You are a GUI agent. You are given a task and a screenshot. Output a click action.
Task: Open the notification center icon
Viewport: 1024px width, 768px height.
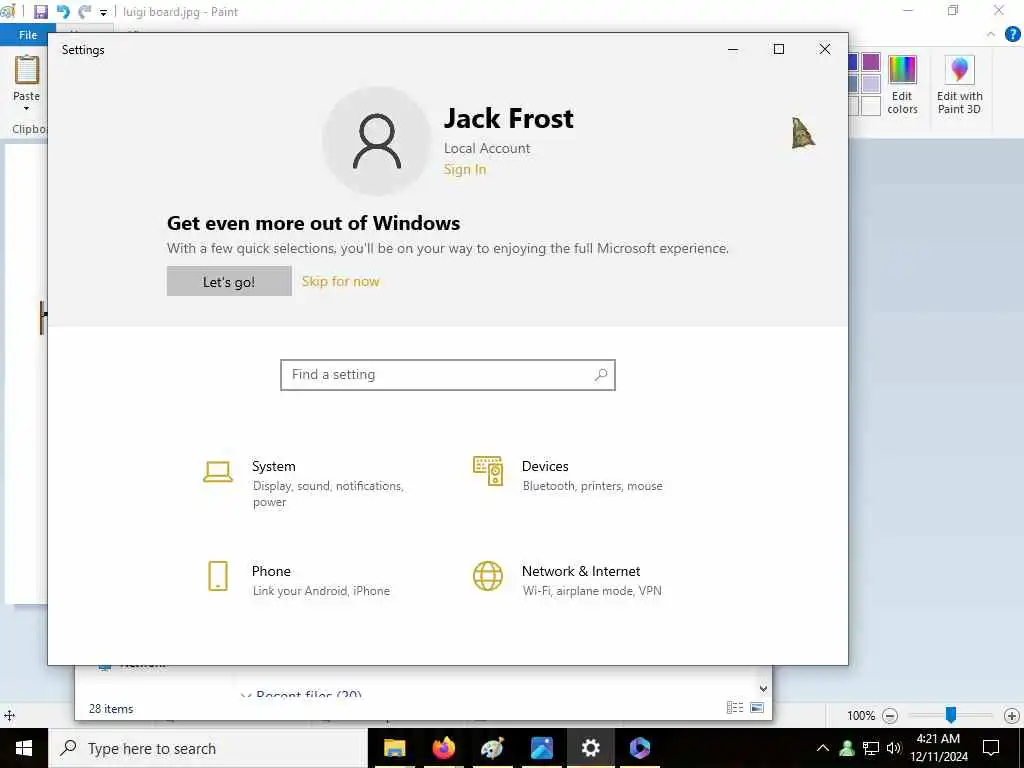pyautogui.click(x=991, y=748)
